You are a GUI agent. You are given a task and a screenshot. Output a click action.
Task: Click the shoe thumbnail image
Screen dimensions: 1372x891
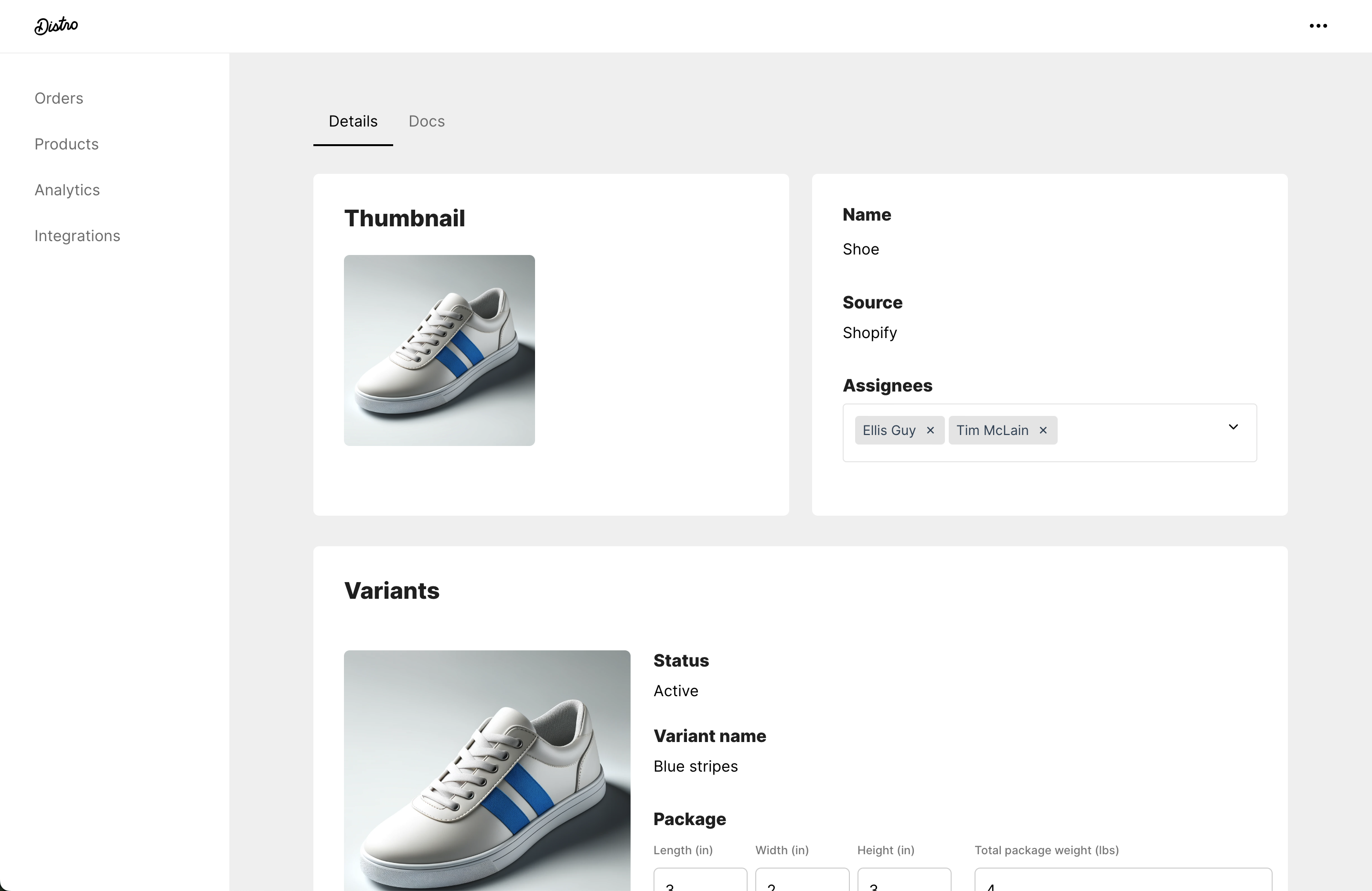439,350
